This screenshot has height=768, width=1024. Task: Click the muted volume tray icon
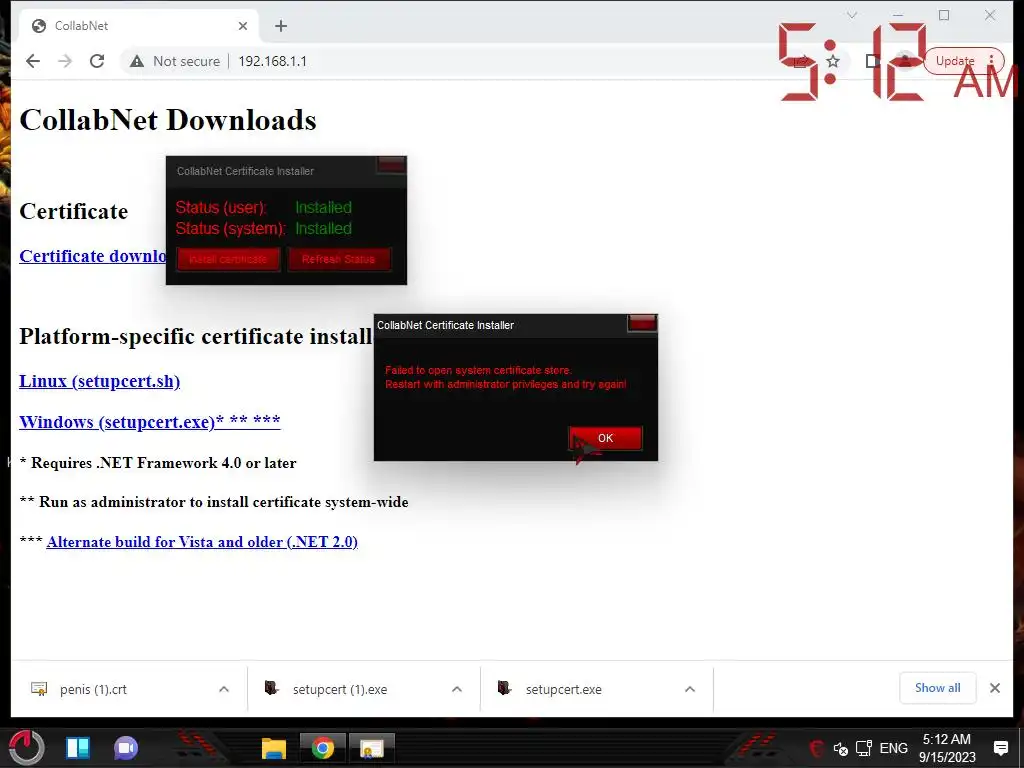840,748
